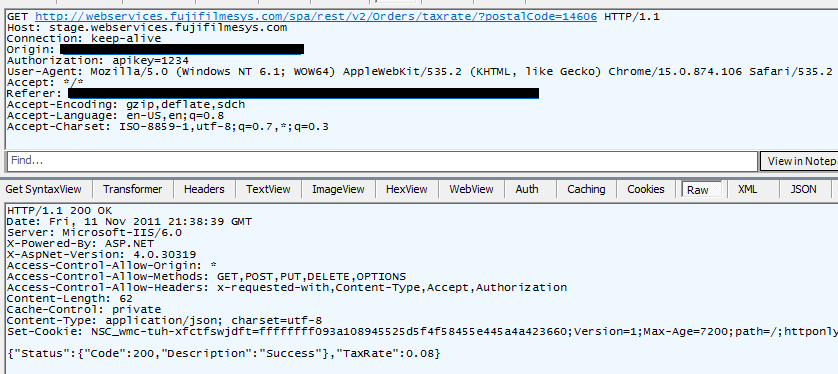Switch to the Auth tab
The image size is (838, 374).
point(527,189)
